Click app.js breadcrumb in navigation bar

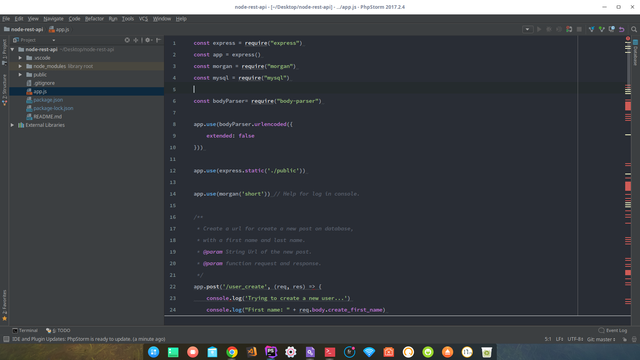click(59, 29)
